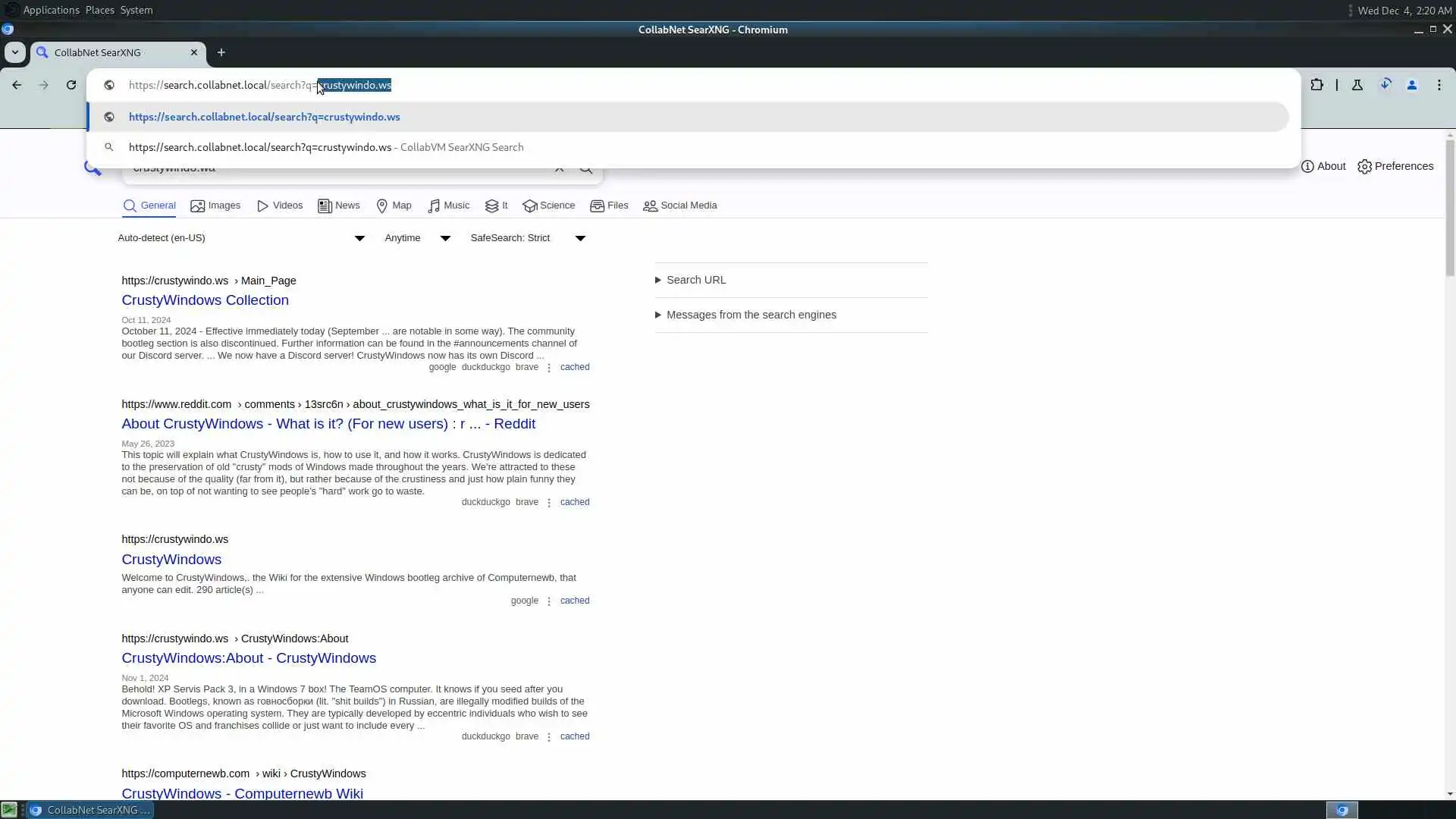
Task: Open the Anytime time range dropdown
Action: pos(416,238)
